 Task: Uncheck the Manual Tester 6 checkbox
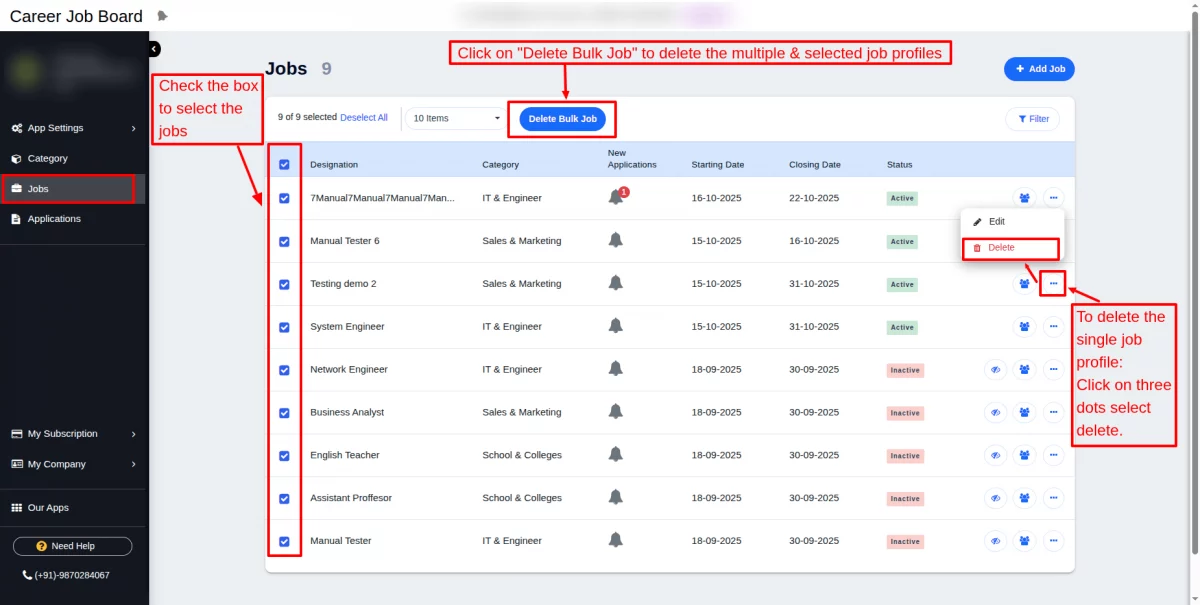point(284,241)
